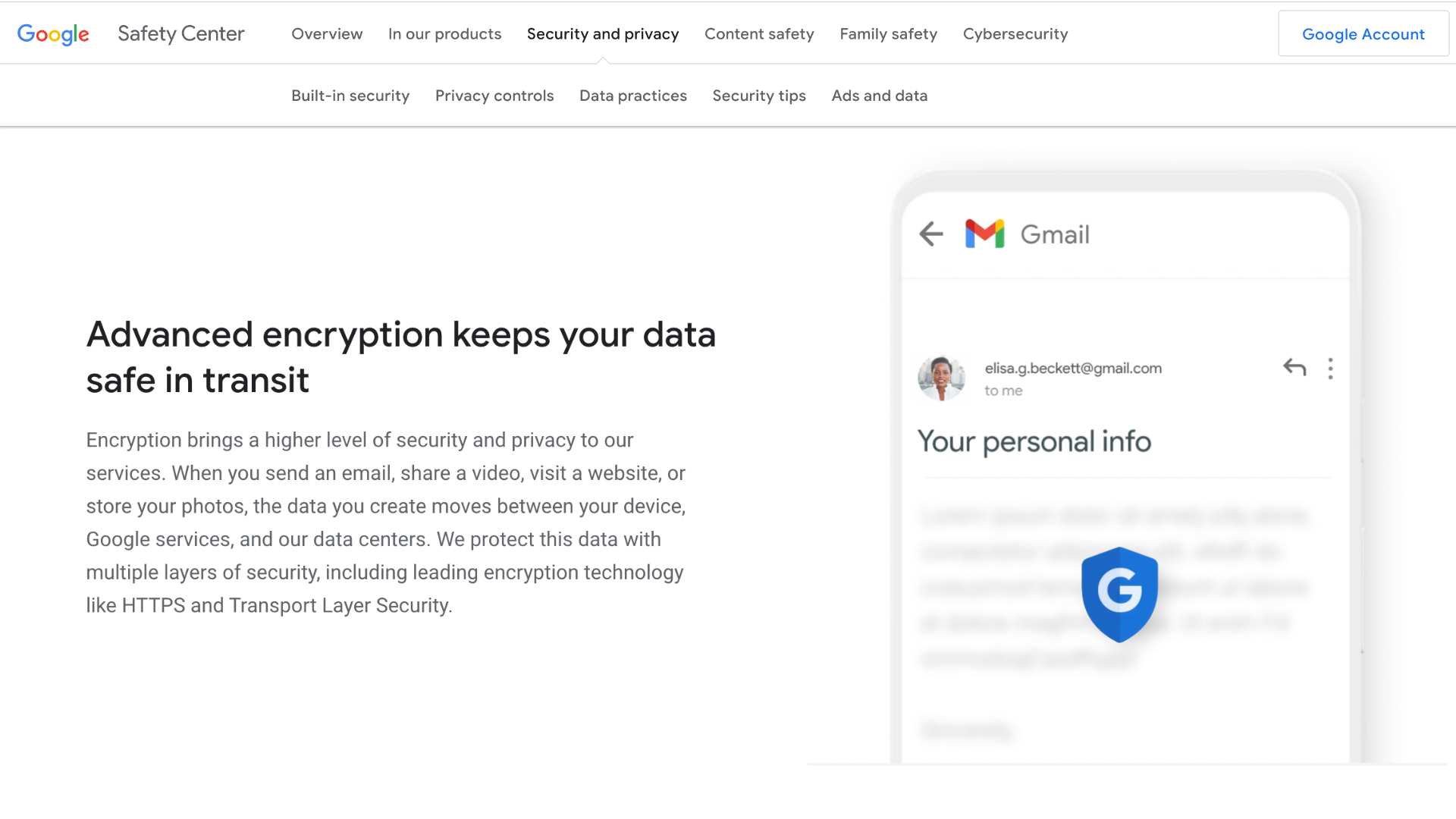
Task: Click the sender's profile photo
Action: (941, 378)
